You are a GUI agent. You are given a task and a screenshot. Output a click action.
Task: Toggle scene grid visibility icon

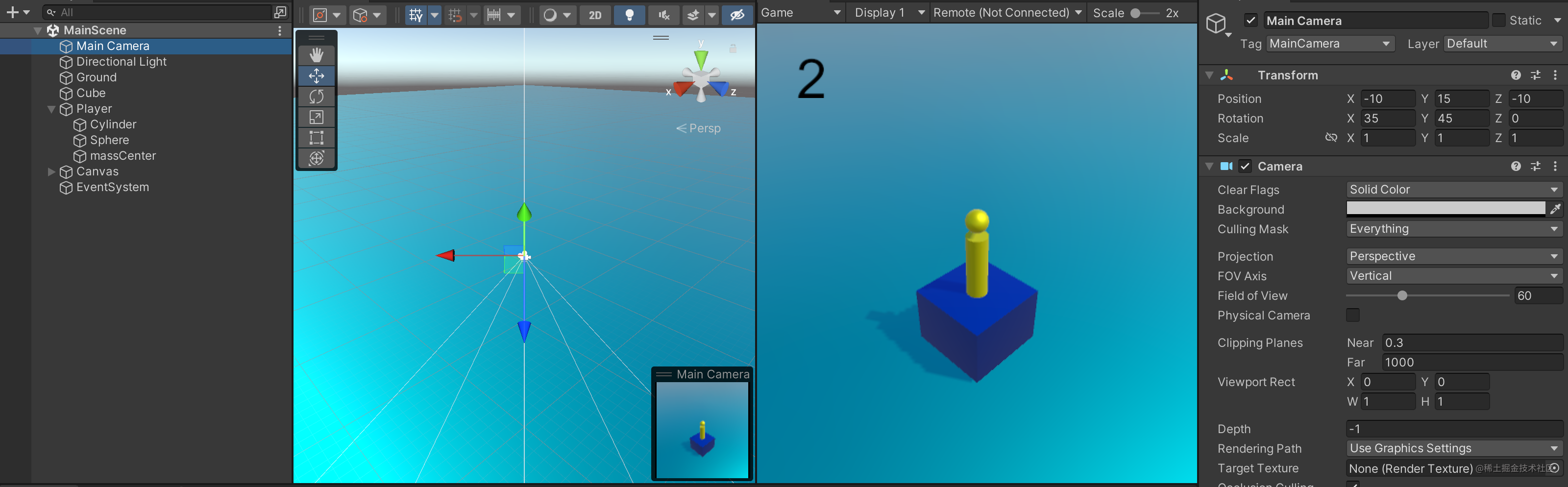point(416,15)
